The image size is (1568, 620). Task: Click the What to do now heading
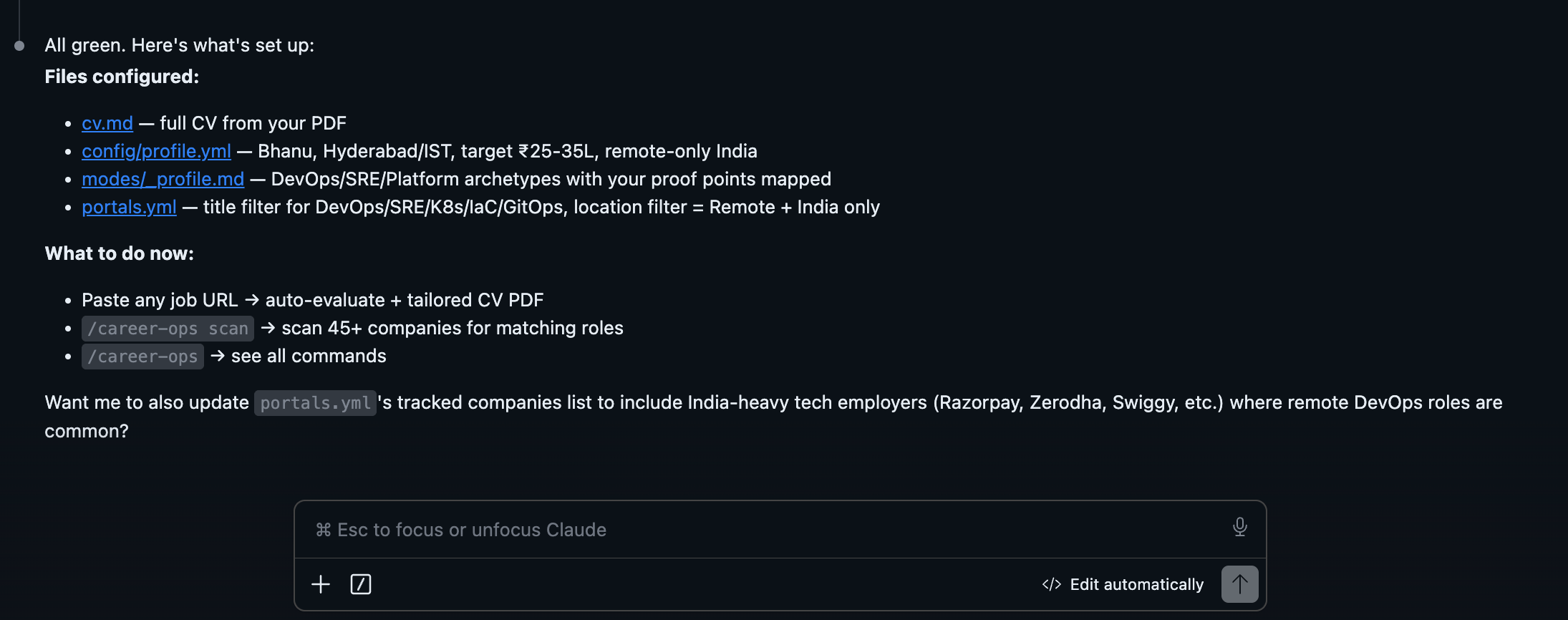tap(119, 253)
